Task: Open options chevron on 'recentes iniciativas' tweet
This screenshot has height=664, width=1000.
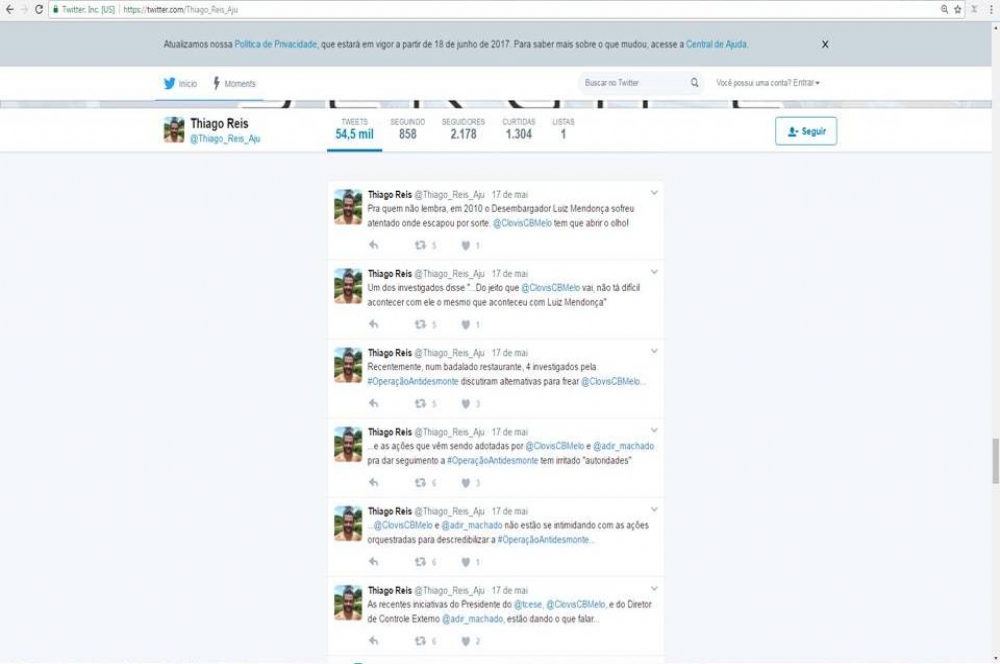Action: click(x=654, y=588)
